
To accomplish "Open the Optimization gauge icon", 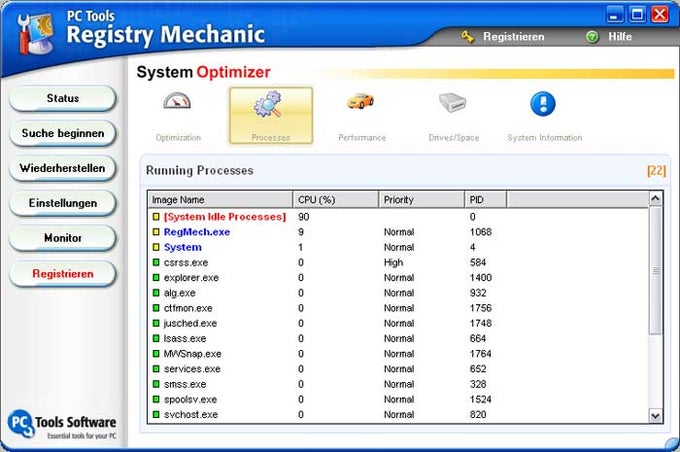I will point(177,101).
